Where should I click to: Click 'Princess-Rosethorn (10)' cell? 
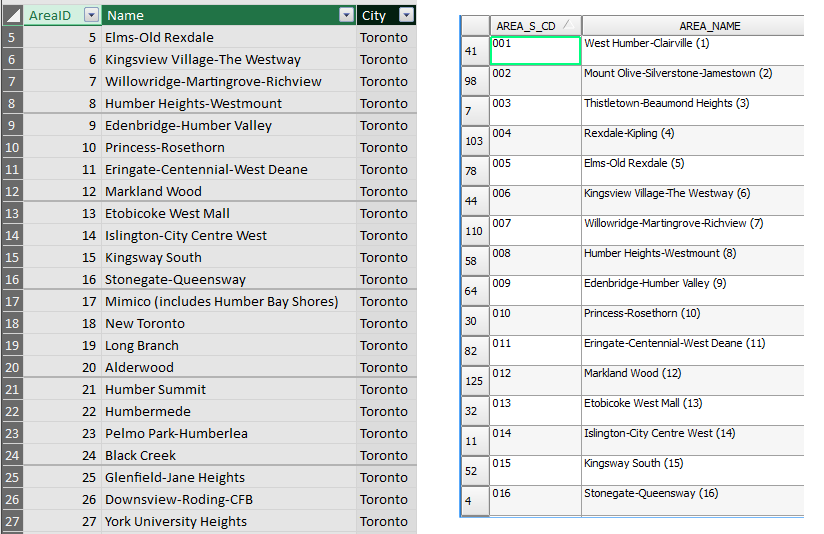click(x=693, y=320)
